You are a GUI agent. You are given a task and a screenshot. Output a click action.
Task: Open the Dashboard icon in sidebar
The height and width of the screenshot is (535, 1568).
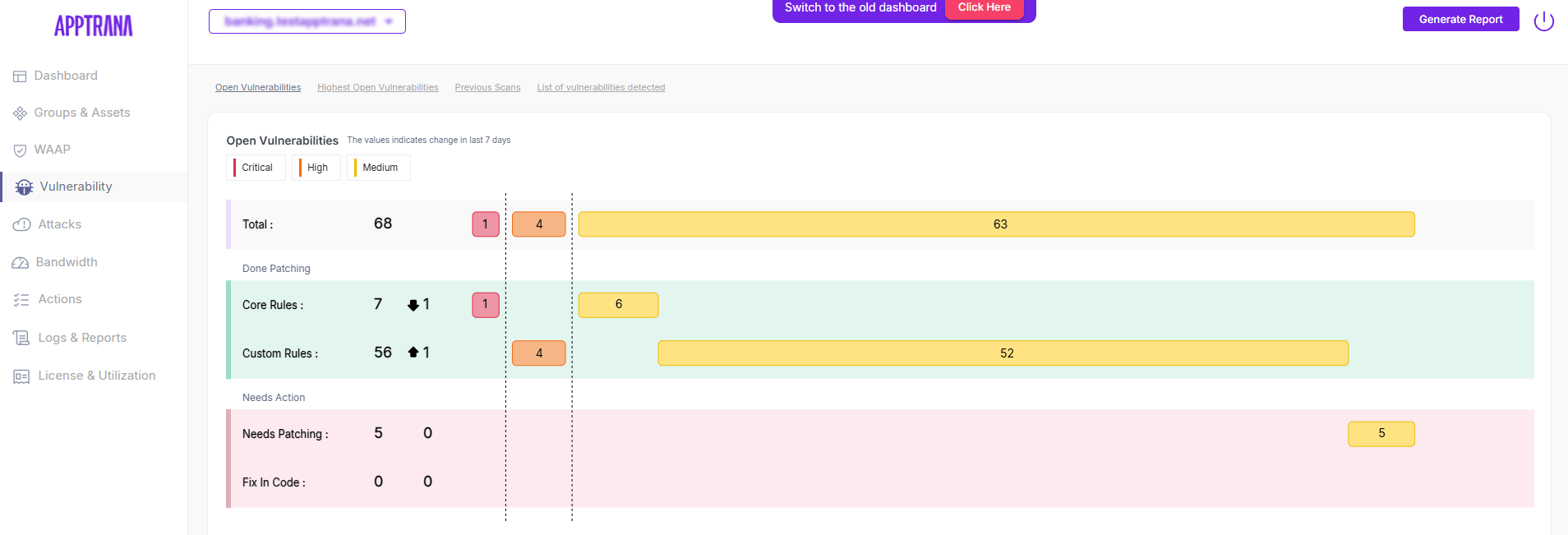20,76
